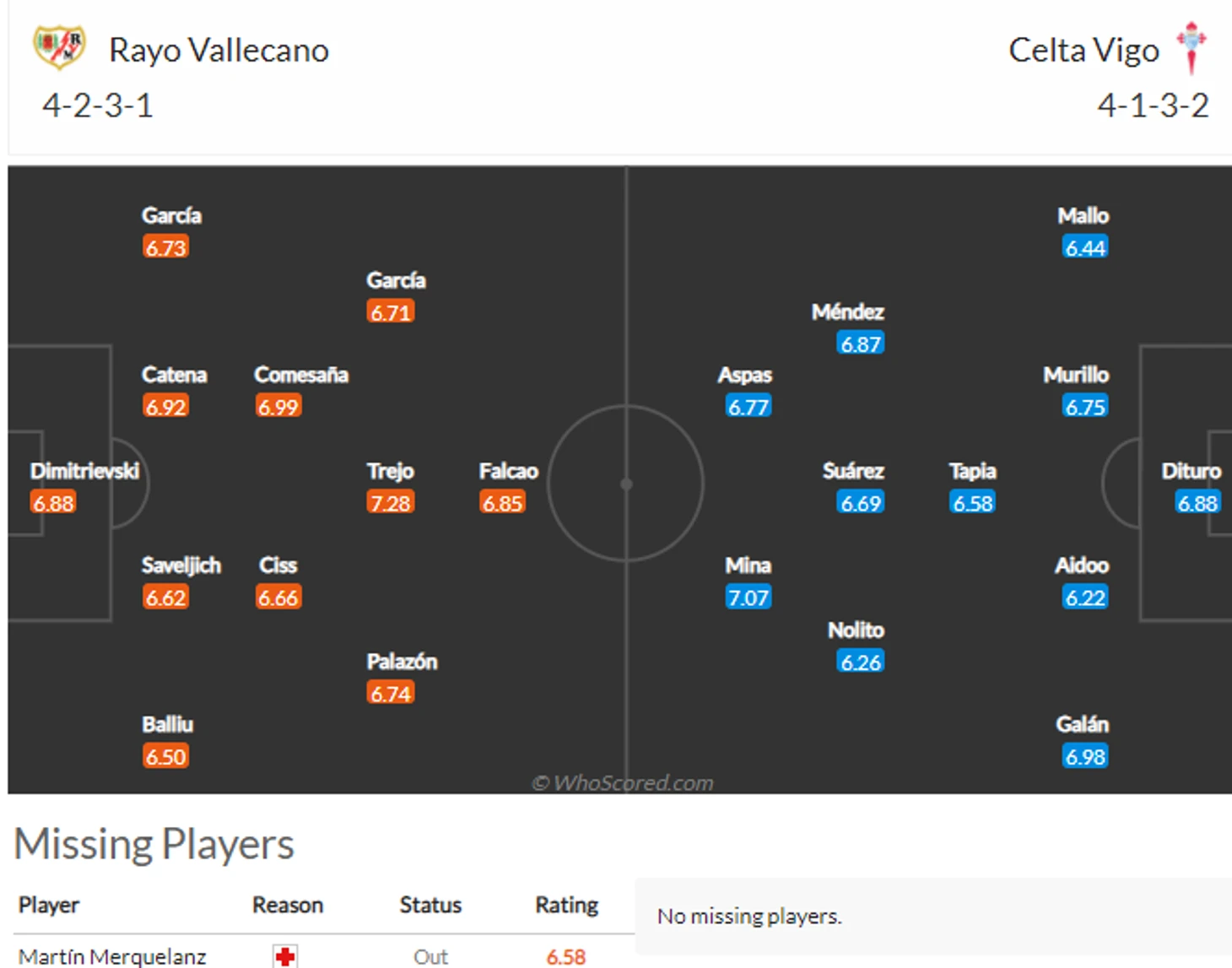Image resolution: width=1232 pixels, height=968 pixels.
Task: Select Trejo's 7.28 rating badge
Action: point(390,503)
